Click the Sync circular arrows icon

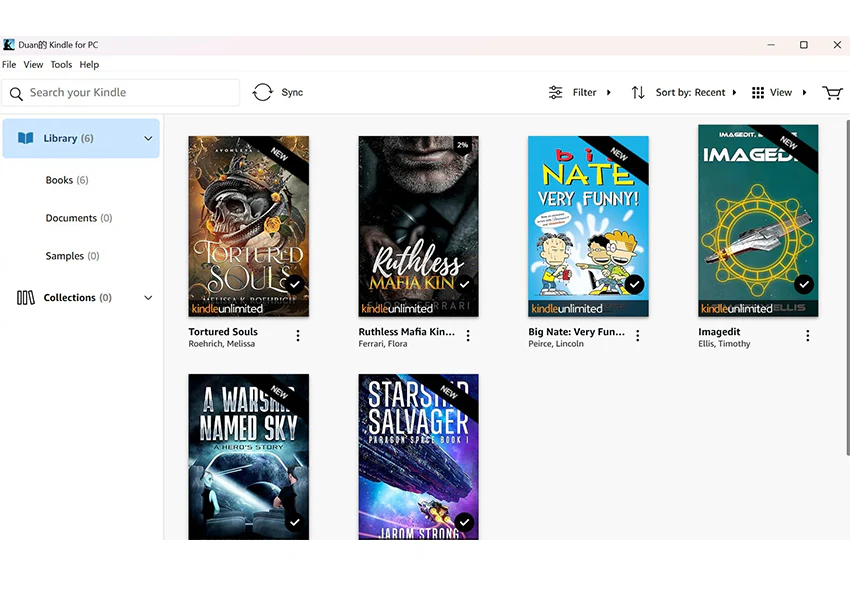(262, 92)
